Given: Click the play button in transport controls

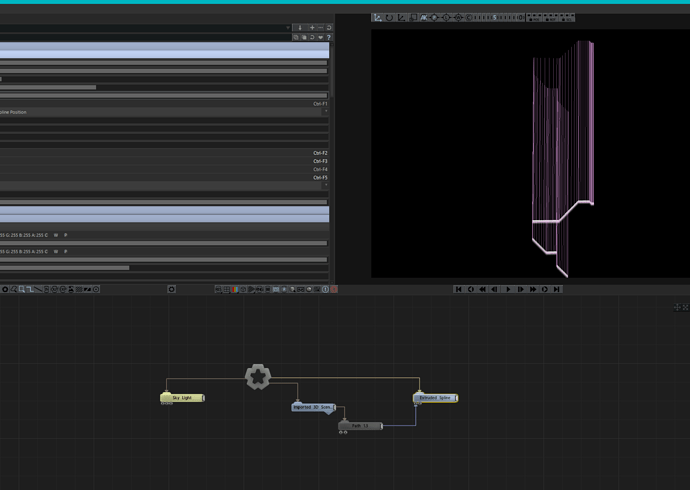Looking at the screenshot, I should tap(508, 289).
